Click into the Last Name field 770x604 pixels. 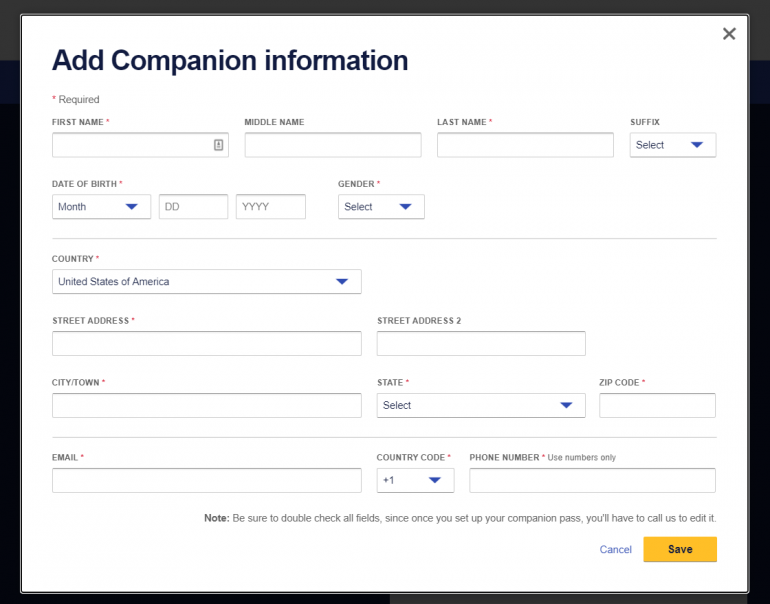tap(525, 145)
